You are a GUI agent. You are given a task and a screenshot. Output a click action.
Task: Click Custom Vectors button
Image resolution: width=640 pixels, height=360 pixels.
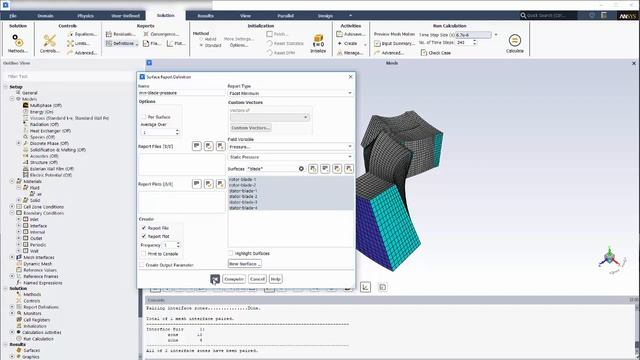[x=251, y=128]
